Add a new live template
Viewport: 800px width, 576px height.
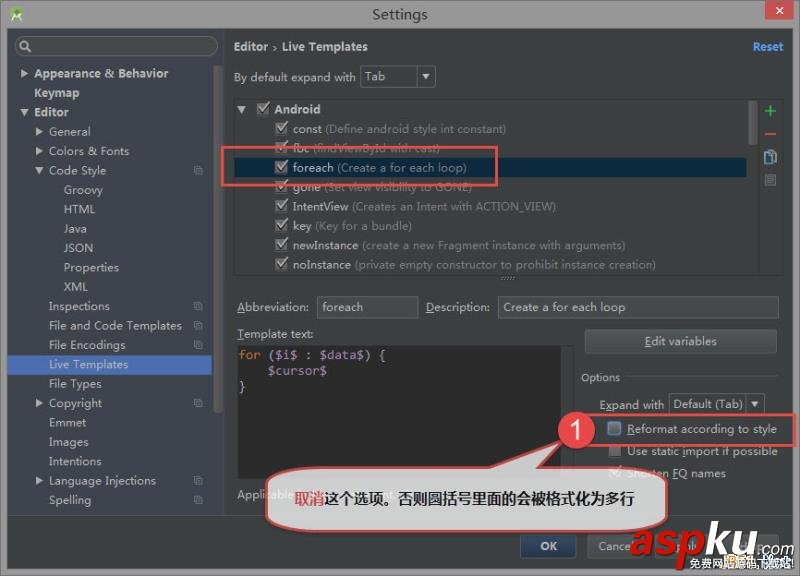pyautogui.click(x=770, y=110)
